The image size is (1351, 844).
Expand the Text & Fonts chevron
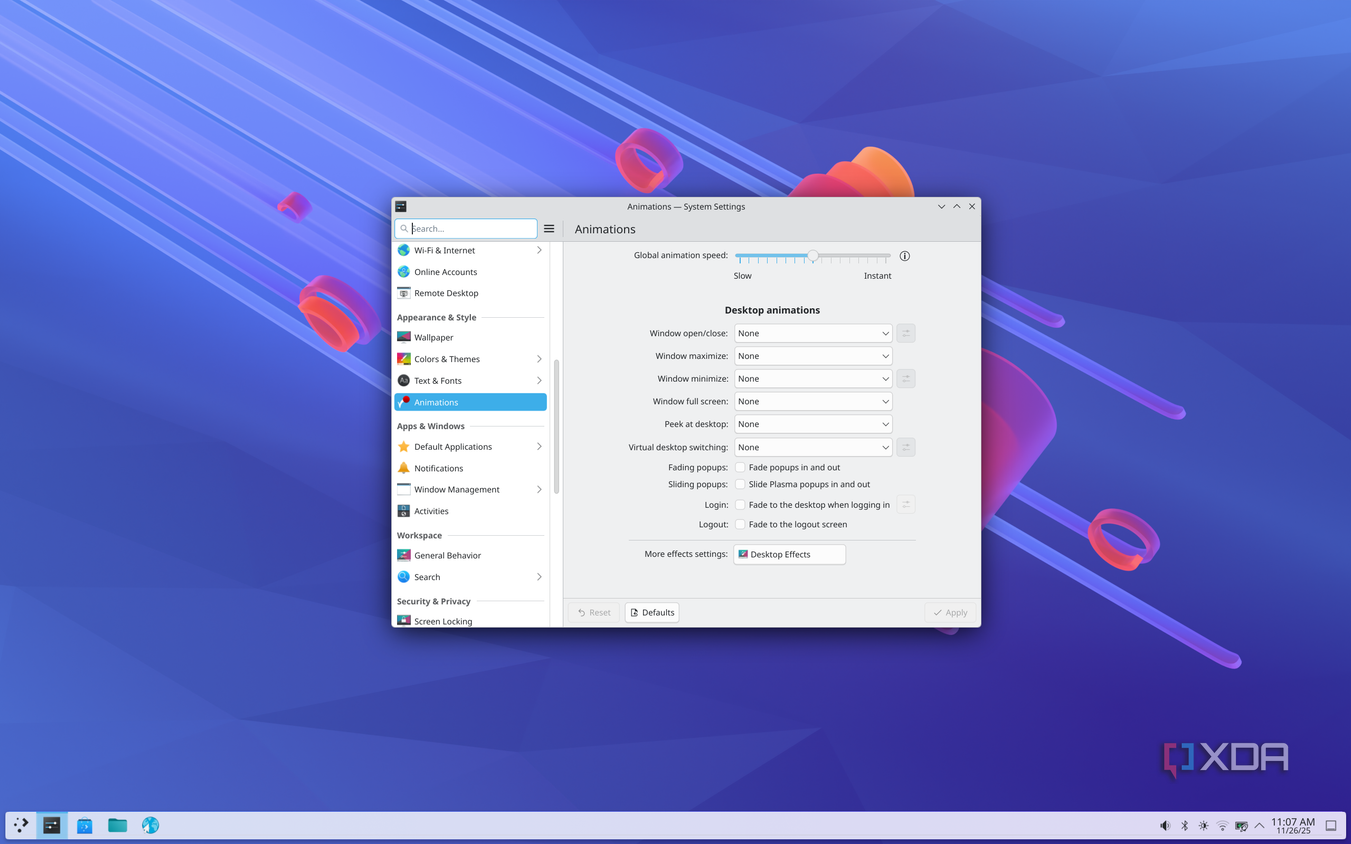539,381
